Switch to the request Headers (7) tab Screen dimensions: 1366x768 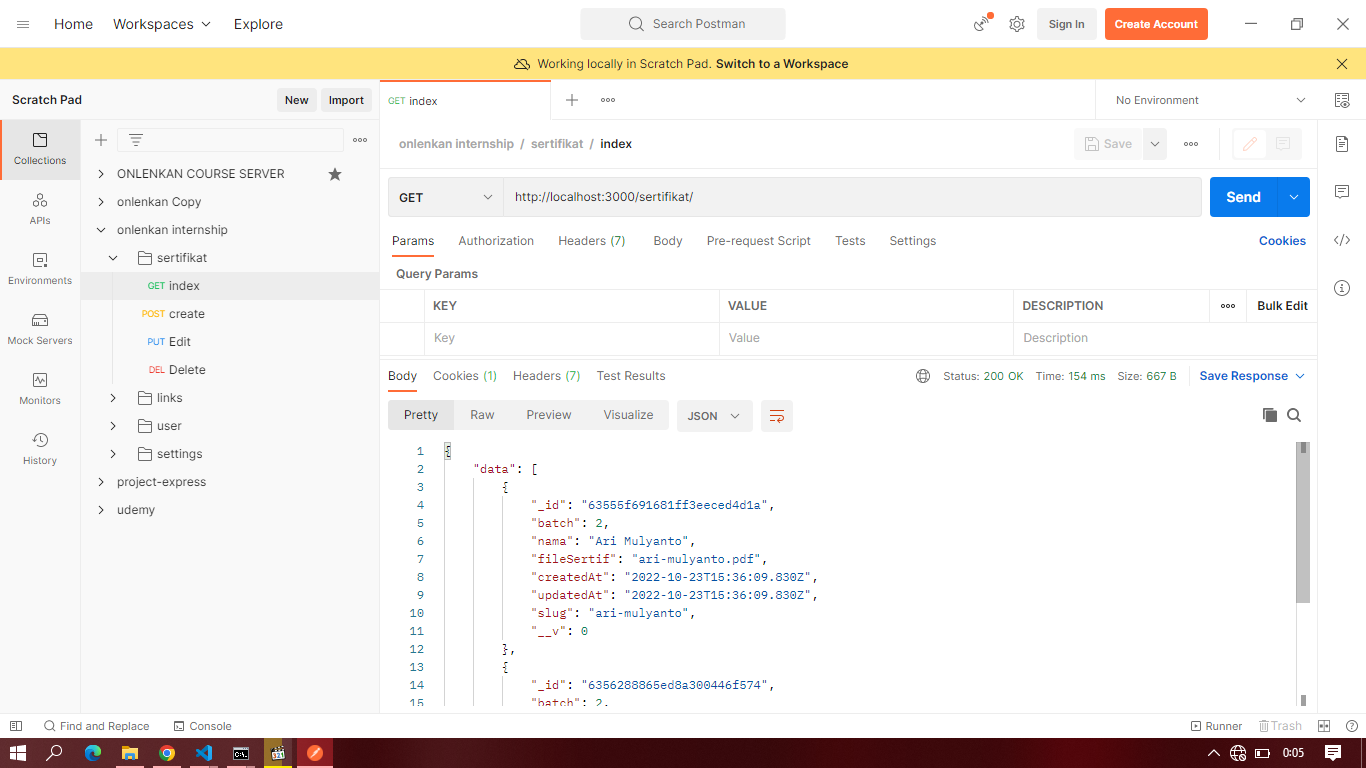click(x=592, y=241)
